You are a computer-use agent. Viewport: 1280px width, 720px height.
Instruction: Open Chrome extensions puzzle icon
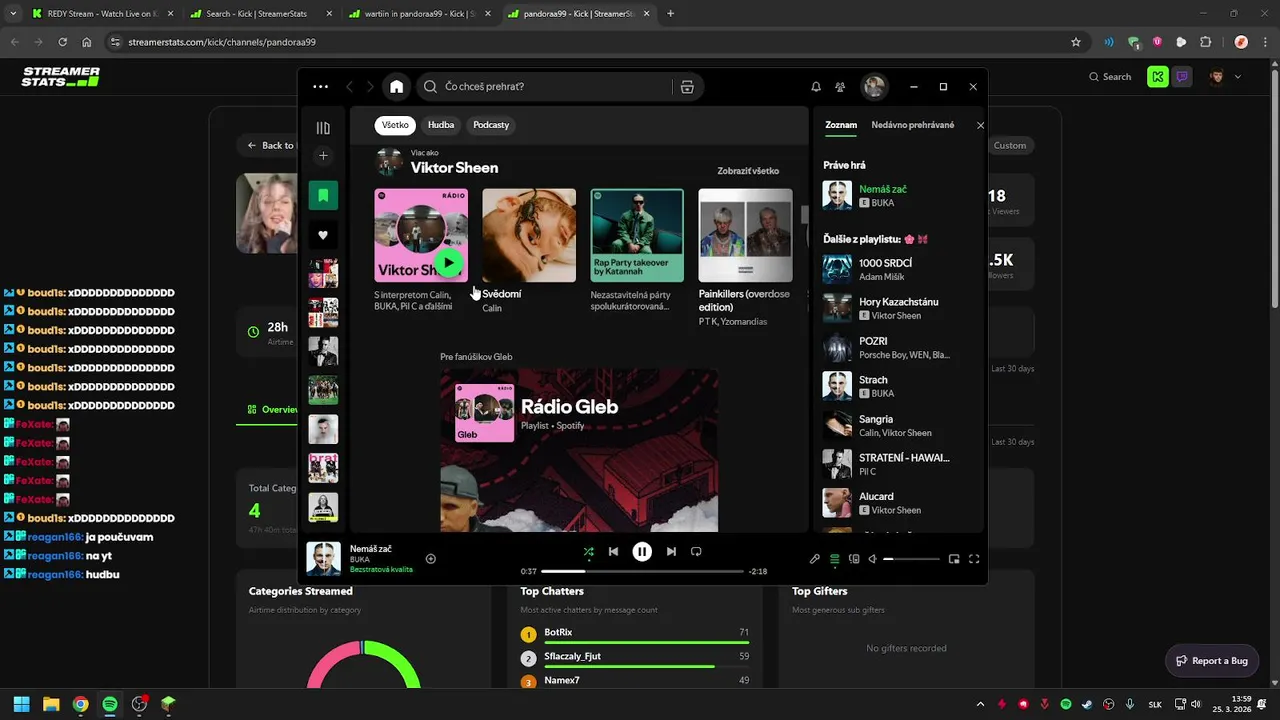pos(1206,42)
